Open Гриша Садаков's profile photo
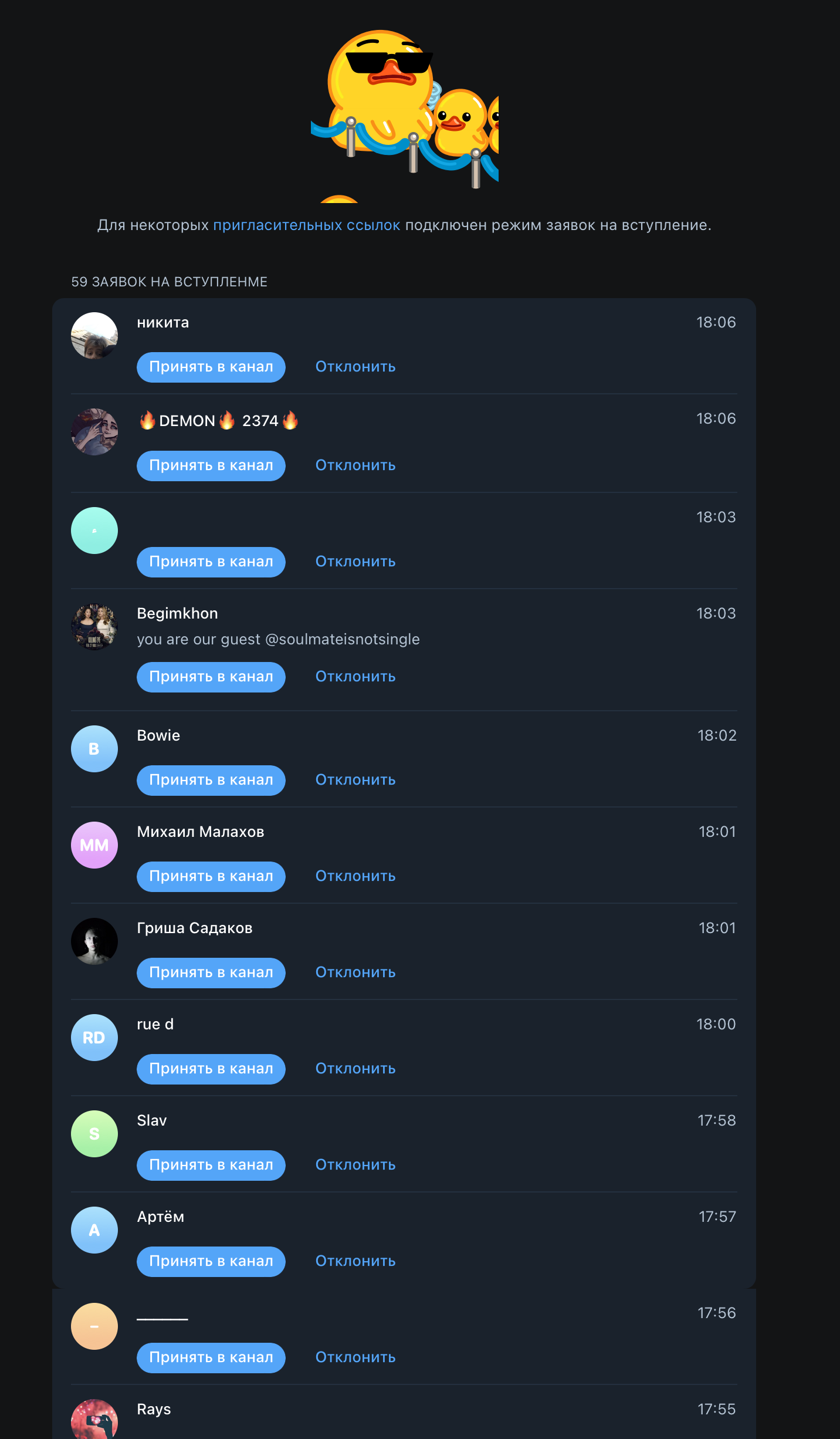This screenshot has width=840, height=1439. pos(94,941)
